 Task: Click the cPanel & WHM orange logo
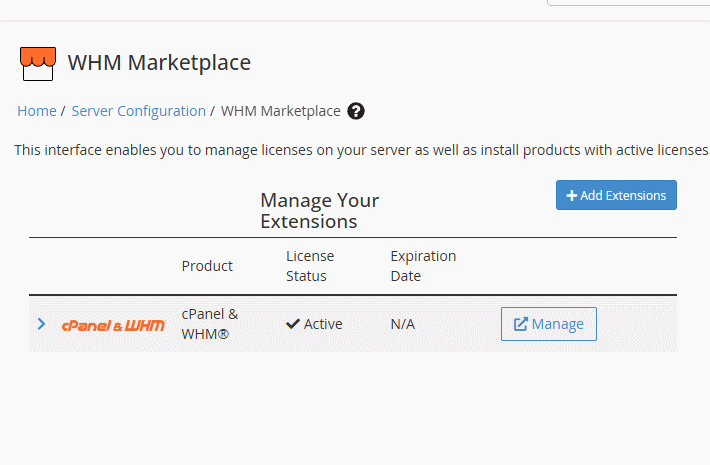pos(113,325)
